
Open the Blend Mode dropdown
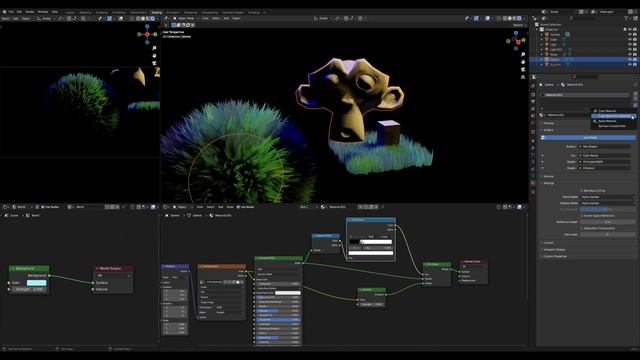click(x=607, y=197)
